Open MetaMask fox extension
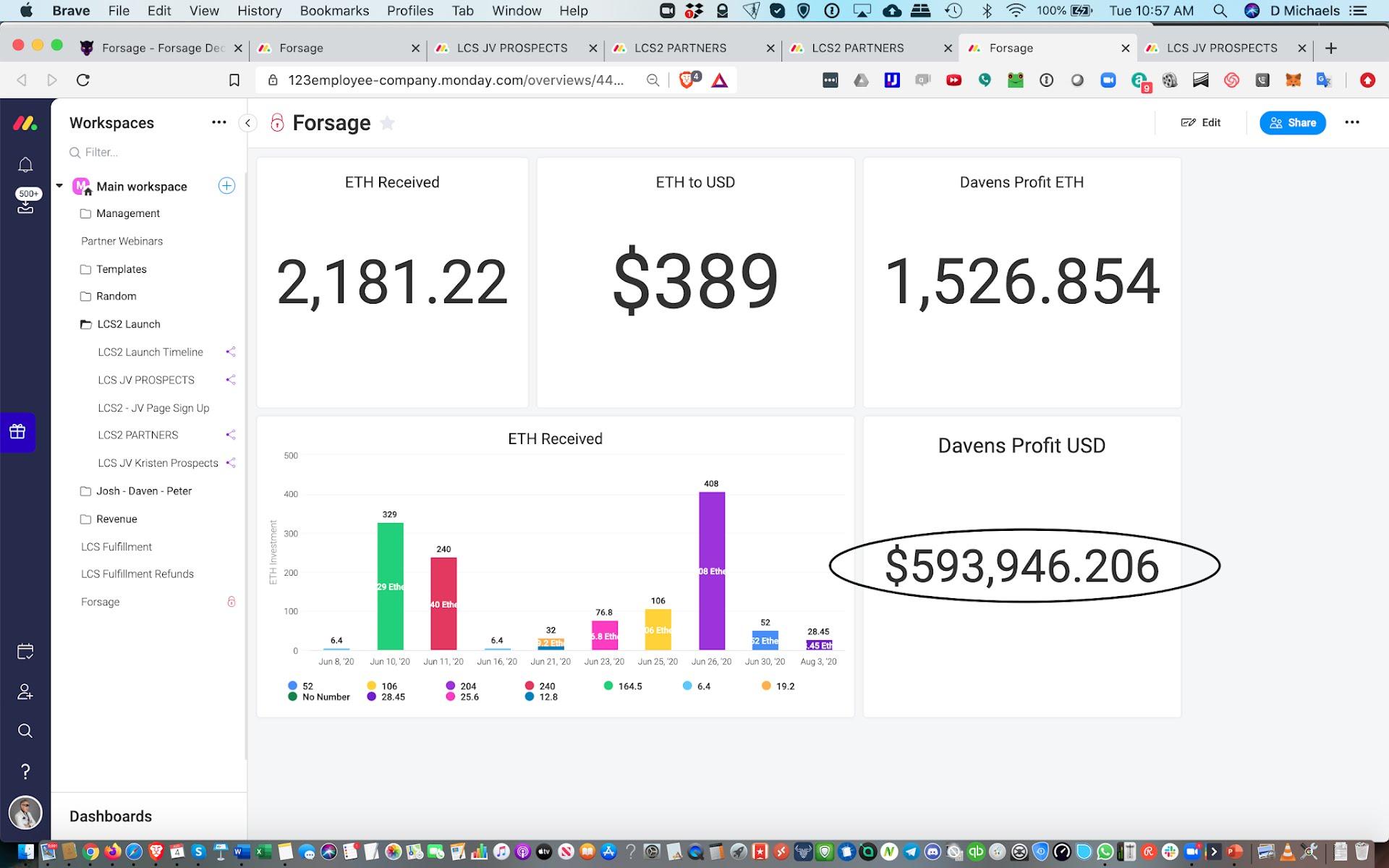This screenshot has height=868, width=1389. 1293,80
